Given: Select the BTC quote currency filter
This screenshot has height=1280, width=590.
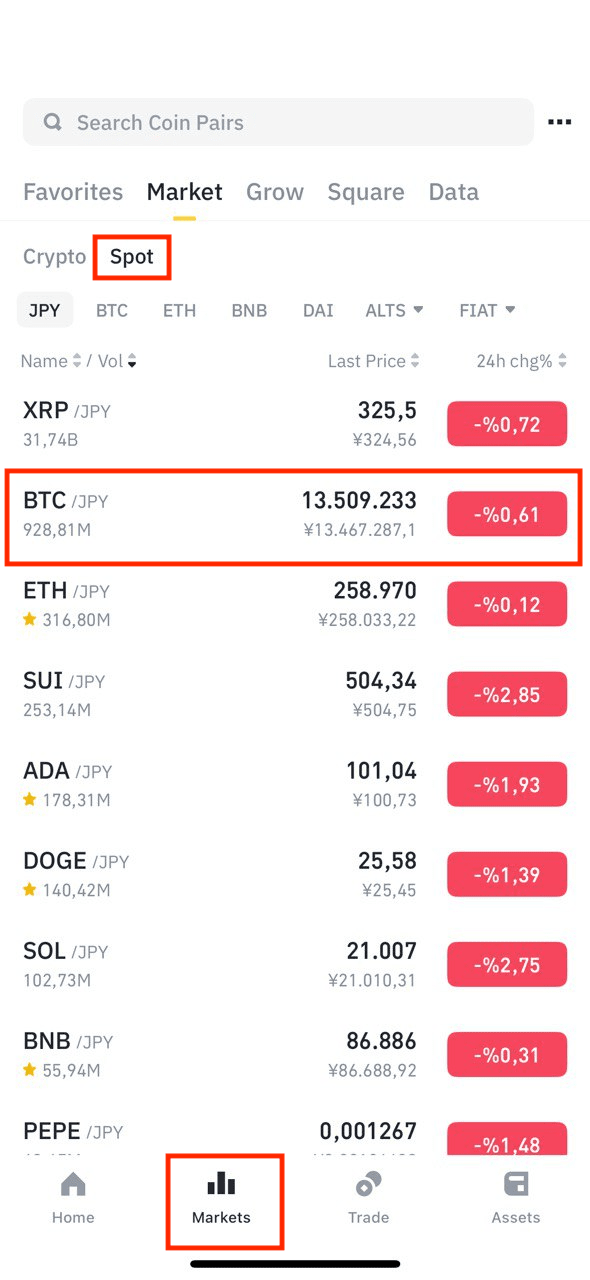Looking at the screenshot, I should [112, 311].
